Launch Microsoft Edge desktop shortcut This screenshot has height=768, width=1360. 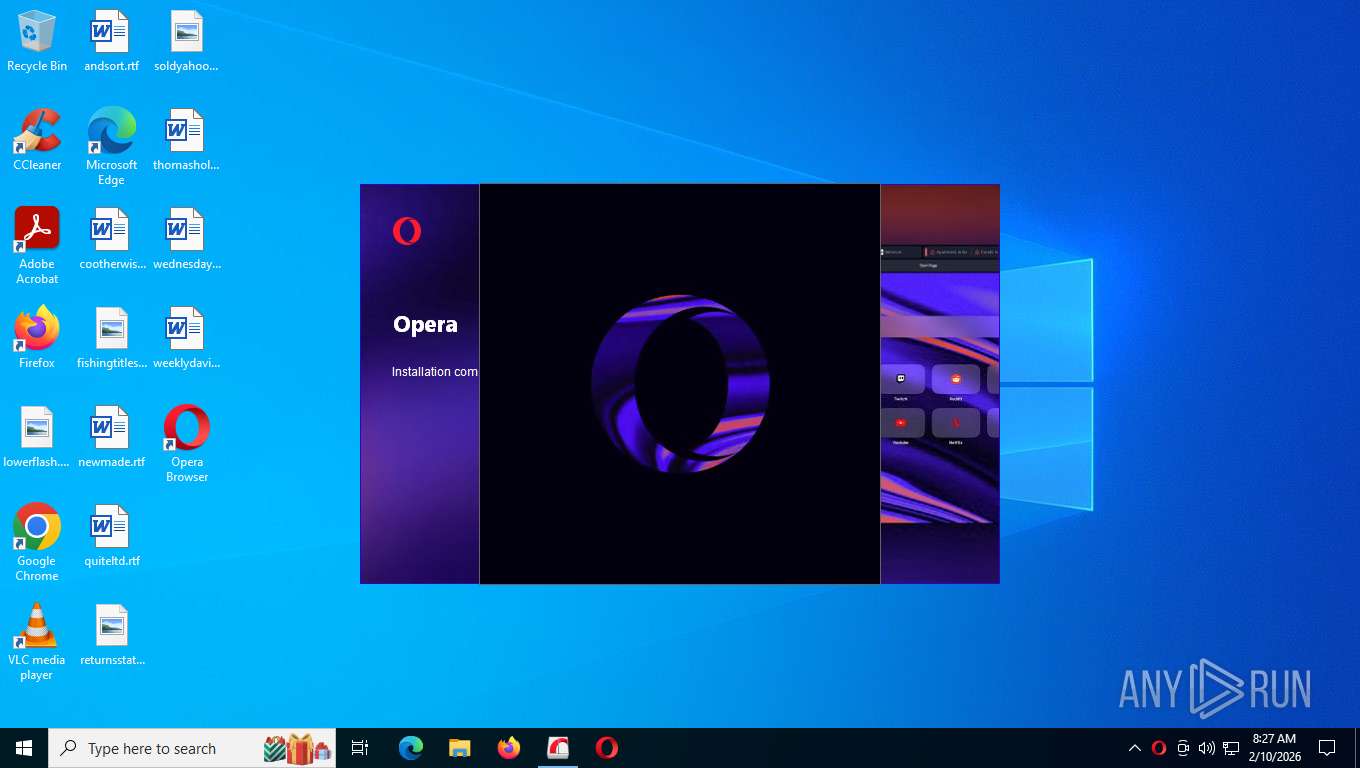click(111, 147)
